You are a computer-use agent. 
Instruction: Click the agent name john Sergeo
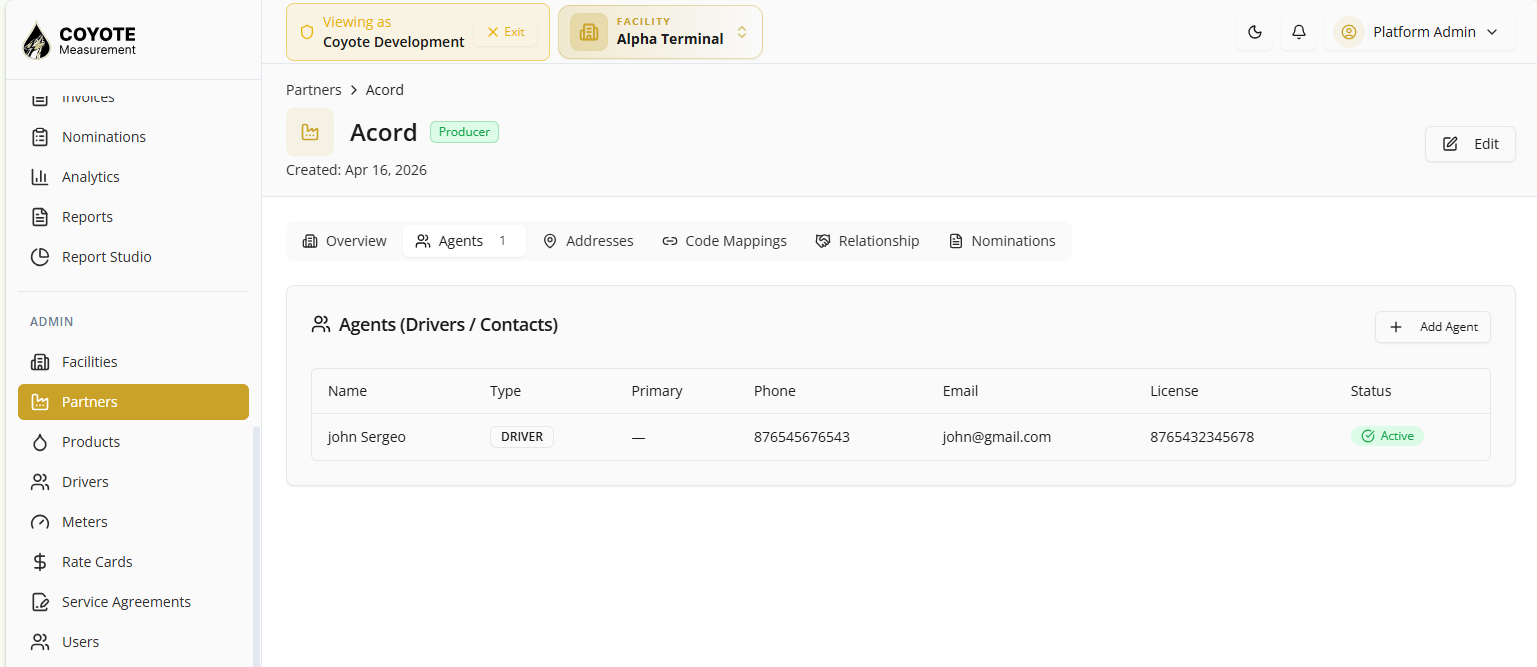(367, 437)
